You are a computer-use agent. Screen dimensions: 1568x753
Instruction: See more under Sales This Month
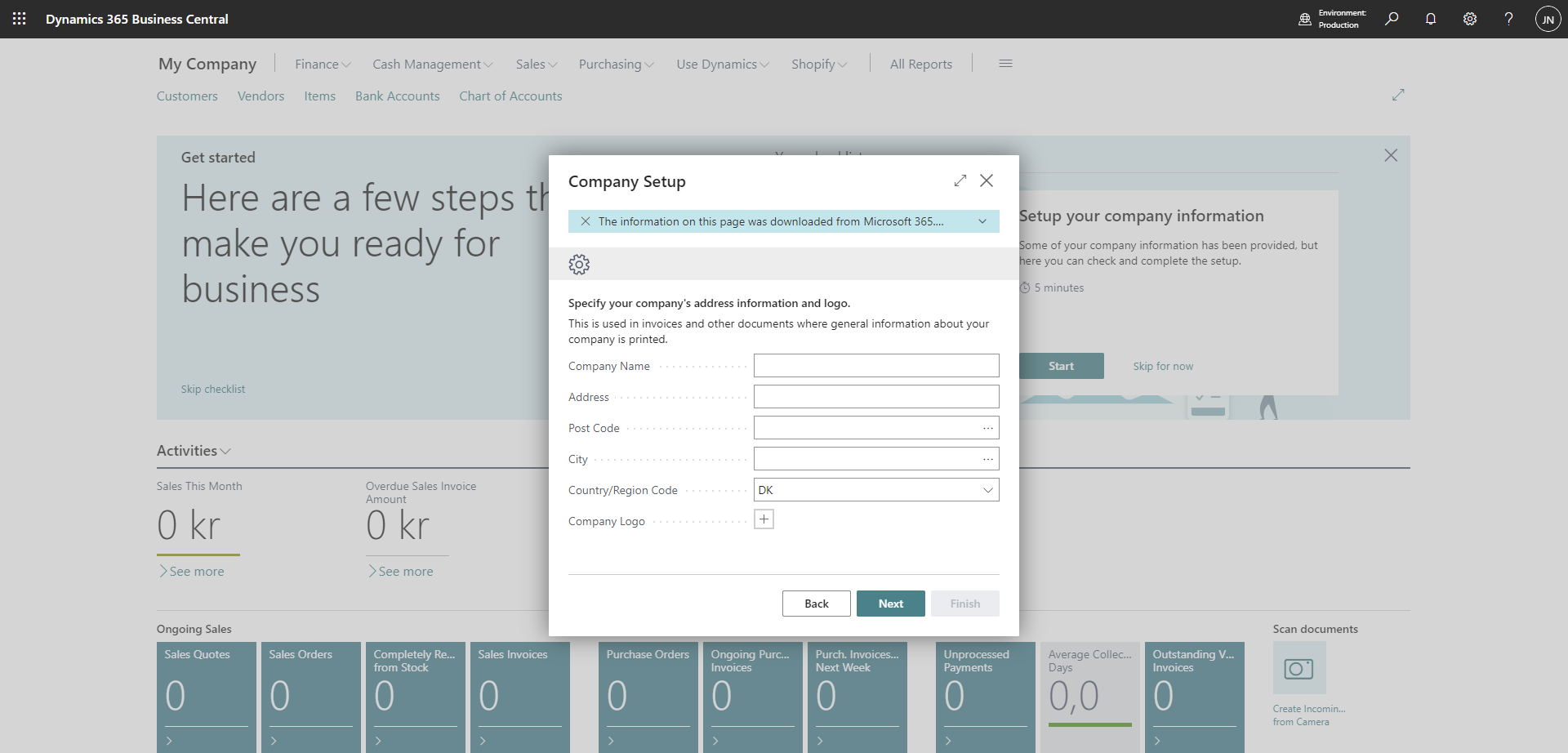tap(192, 572)
